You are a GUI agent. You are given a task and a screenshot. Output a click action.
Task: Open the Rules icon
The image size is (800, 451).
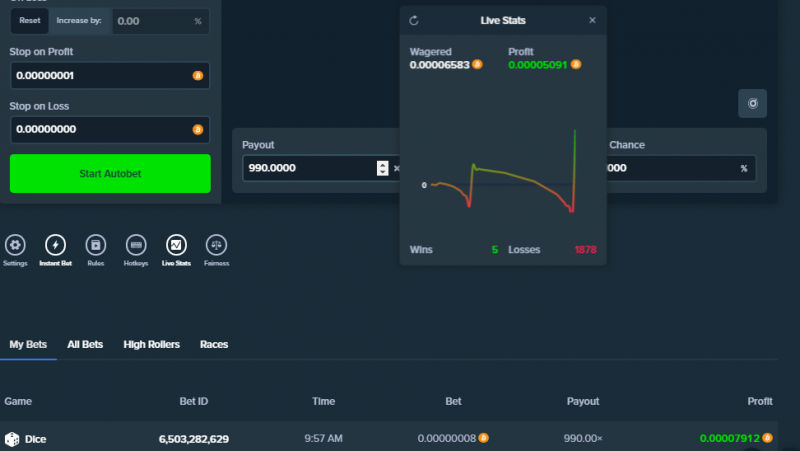(x=95, y=245)
